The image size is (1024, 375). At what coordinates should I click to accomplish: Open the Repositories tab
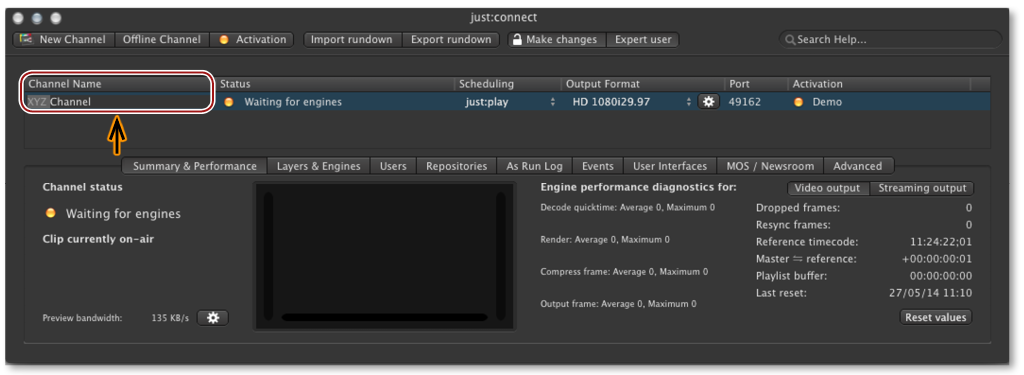click(456, 166)
